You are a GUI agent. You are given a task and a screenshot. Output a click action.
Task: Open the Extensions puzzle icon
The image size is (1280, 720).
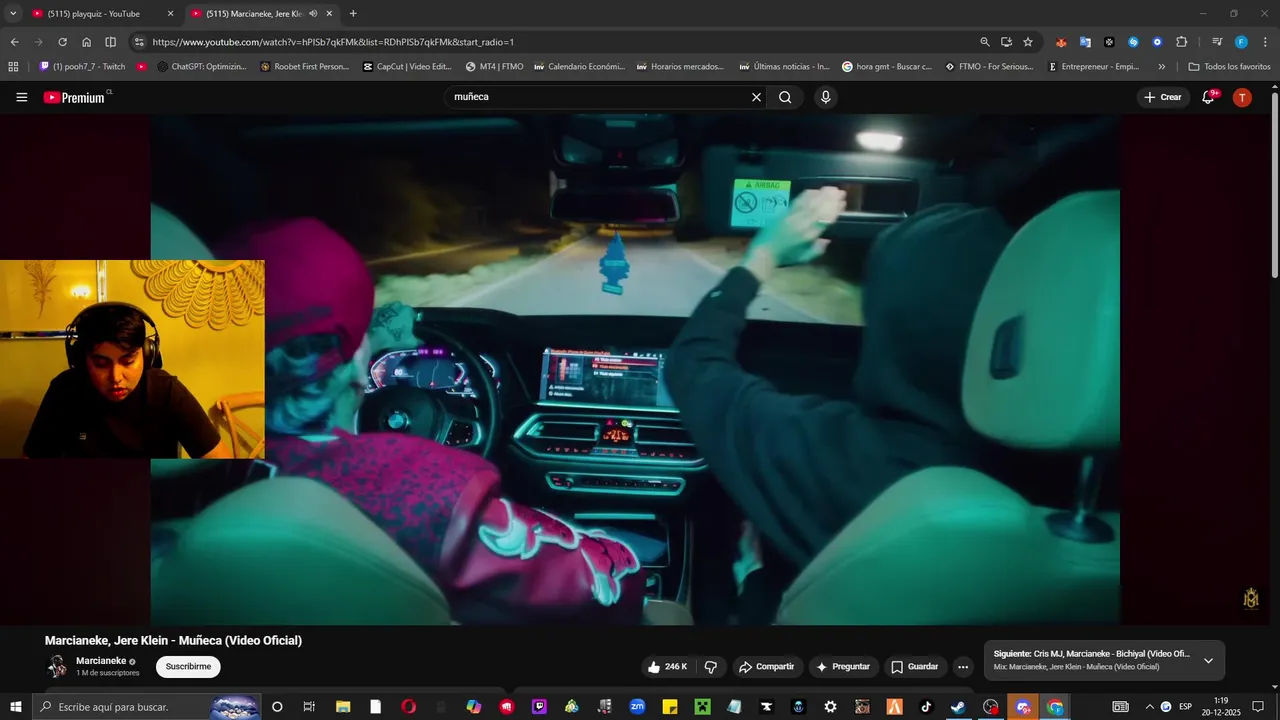1181,42
